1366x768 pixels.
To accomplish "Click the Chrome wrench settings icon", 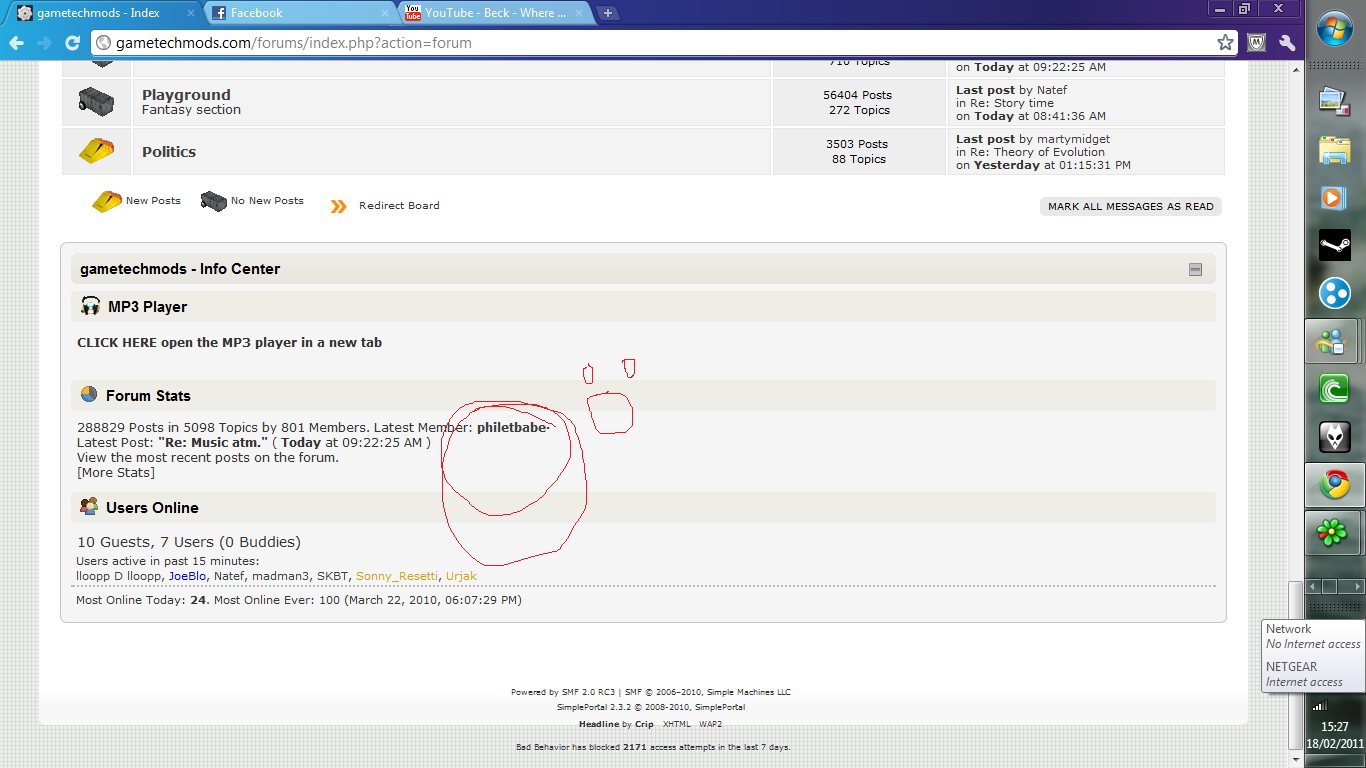I will [x=1287, y=43].
